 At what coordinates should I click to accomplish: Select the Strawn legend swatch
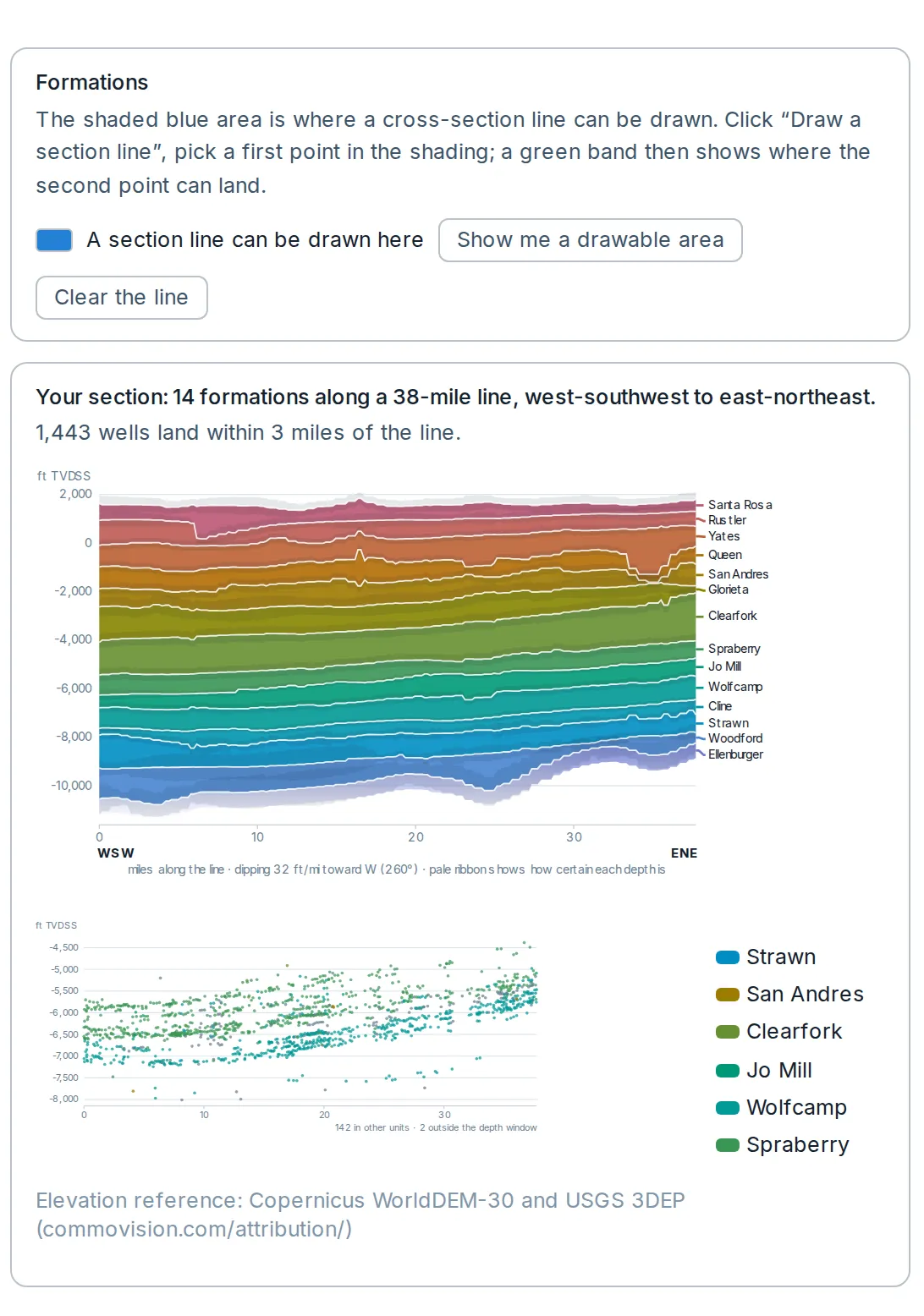tap(728, 957)
